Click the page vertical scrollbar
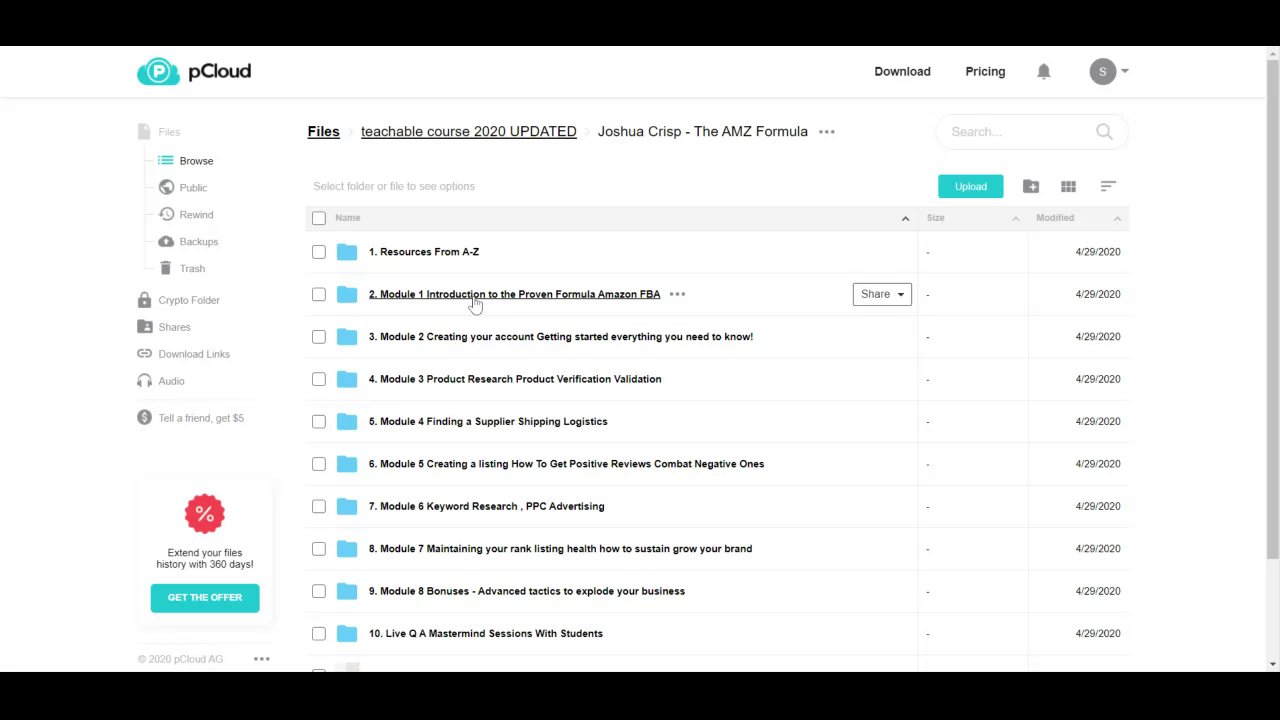Image resolution: width=1280 pixels, height=720 pixels. pyautogui.click(x=1273, y=309)
